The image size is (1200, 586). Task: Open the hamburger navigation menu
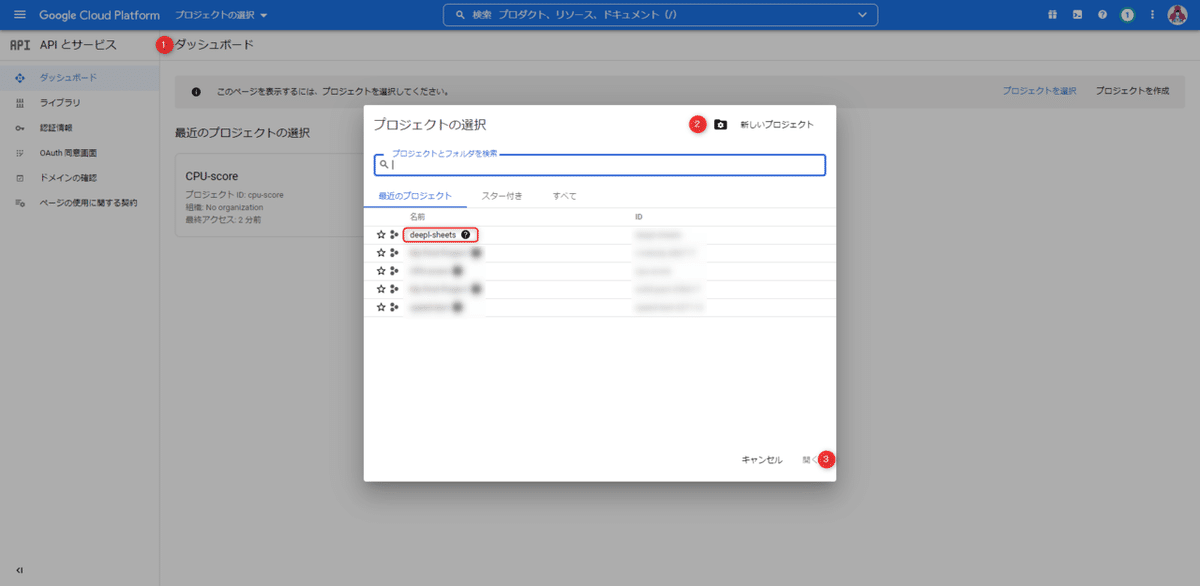click(x=19, y=15)
